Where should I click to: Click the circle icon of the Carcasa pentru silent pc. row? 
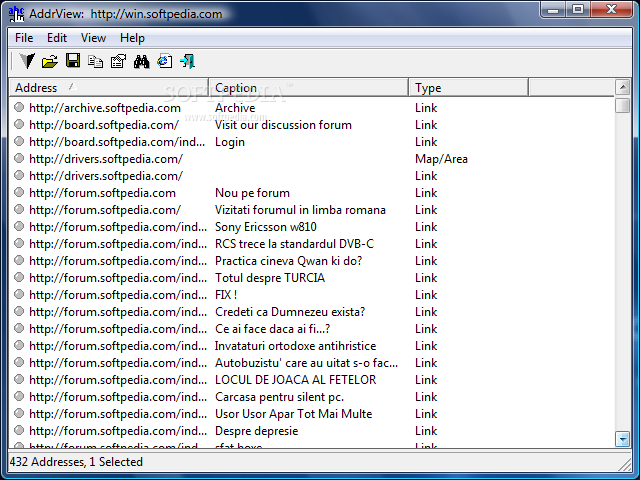[19, 396]
